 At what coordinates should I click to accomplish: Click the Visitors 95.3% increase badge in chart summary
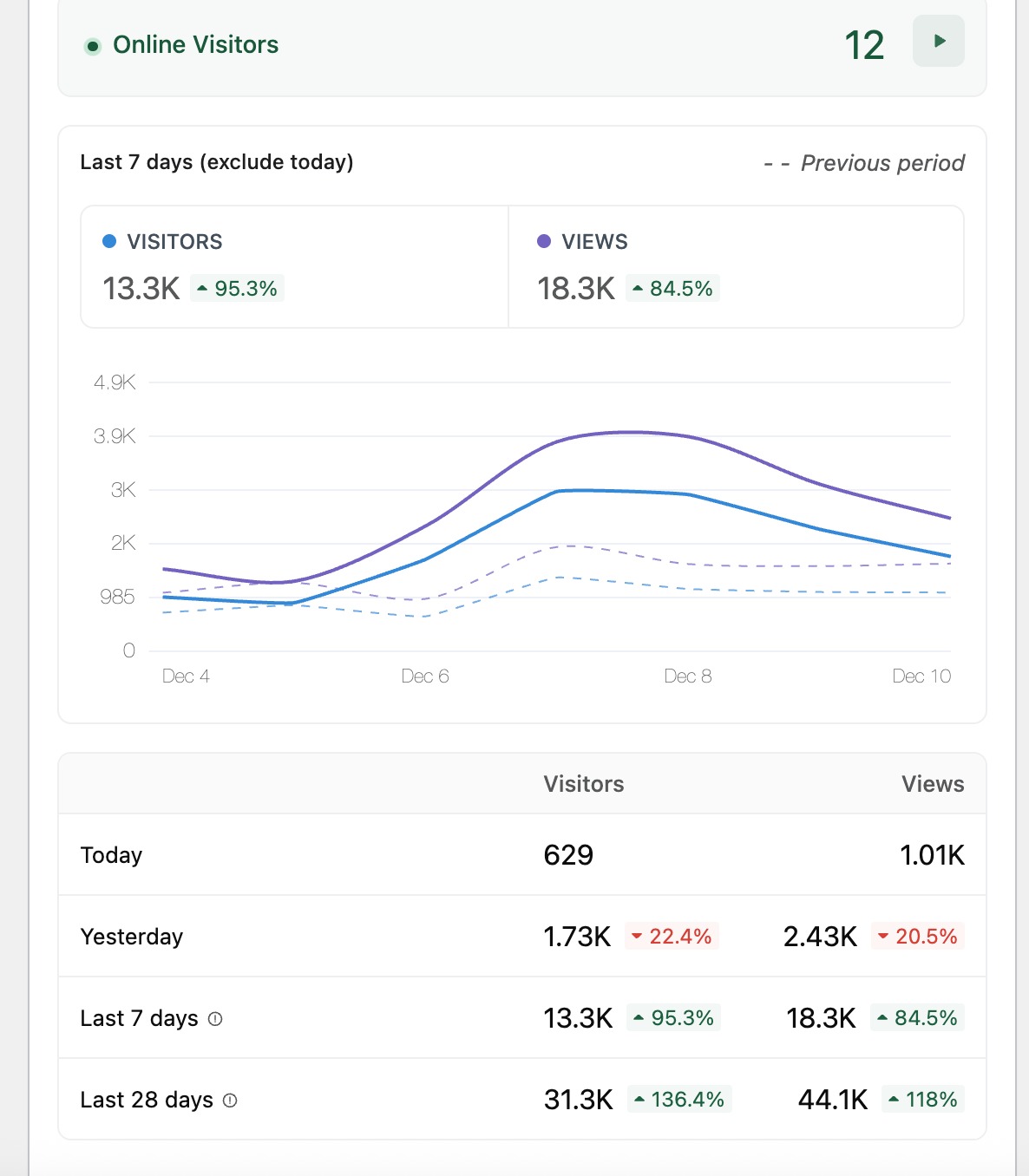(x=237, y=289)
